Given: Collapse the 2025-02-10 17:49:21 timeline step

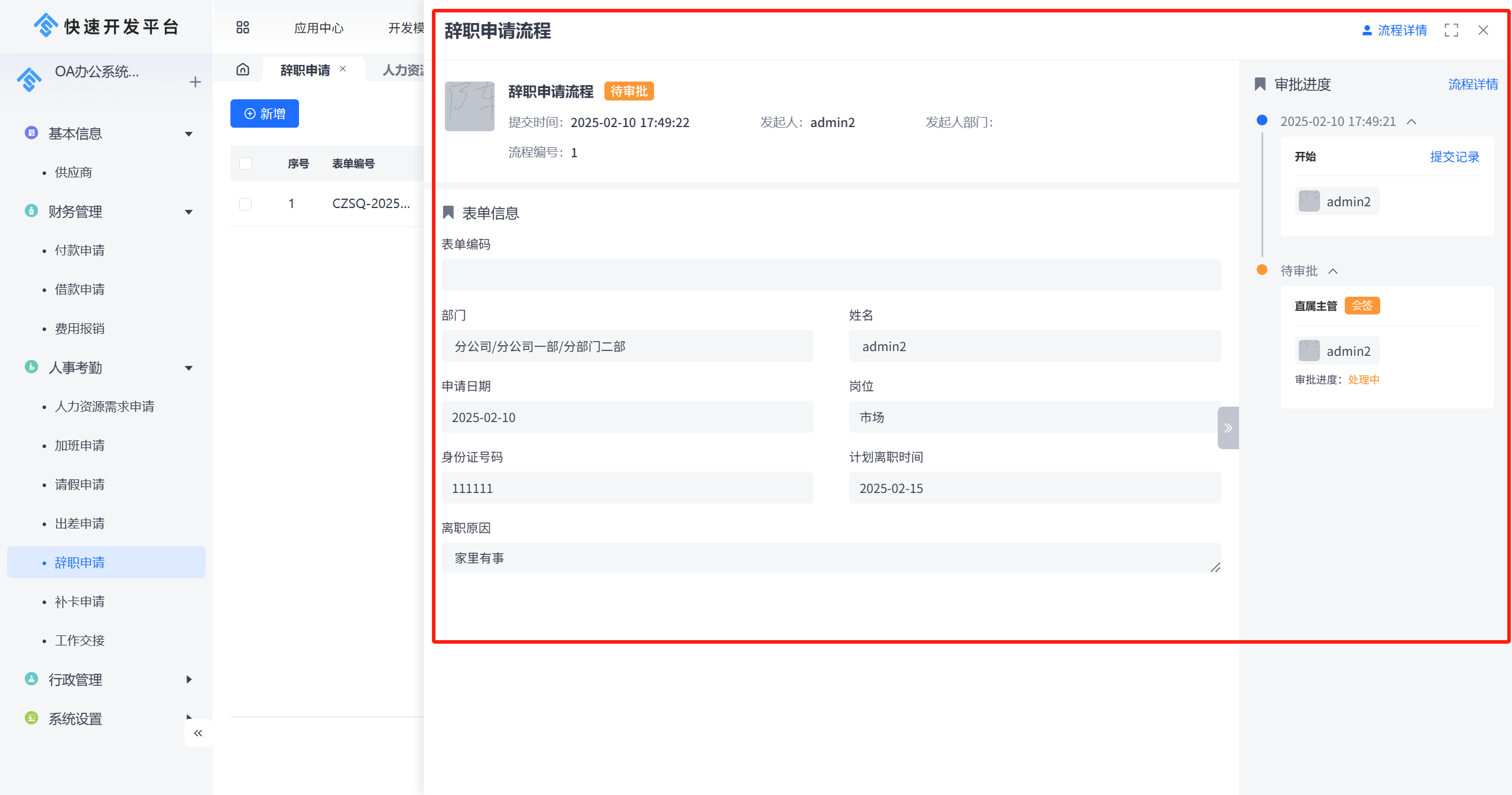Looking at the screenshot, I should pos(1412,122).
